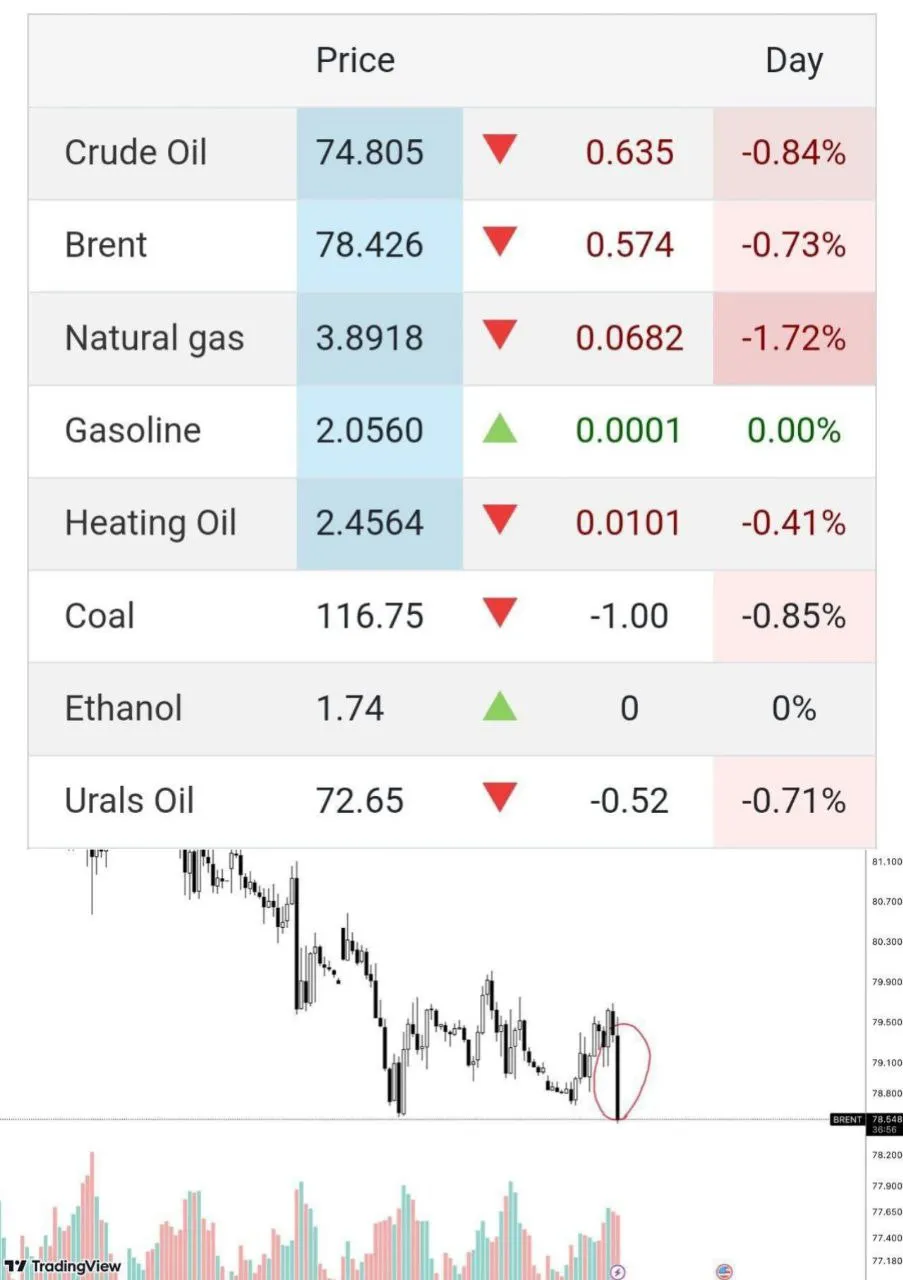The width and height of the screenshot is (903, 1280).
Task: Click the red down arrow in Brent row
Action: (x=499, y=243)
